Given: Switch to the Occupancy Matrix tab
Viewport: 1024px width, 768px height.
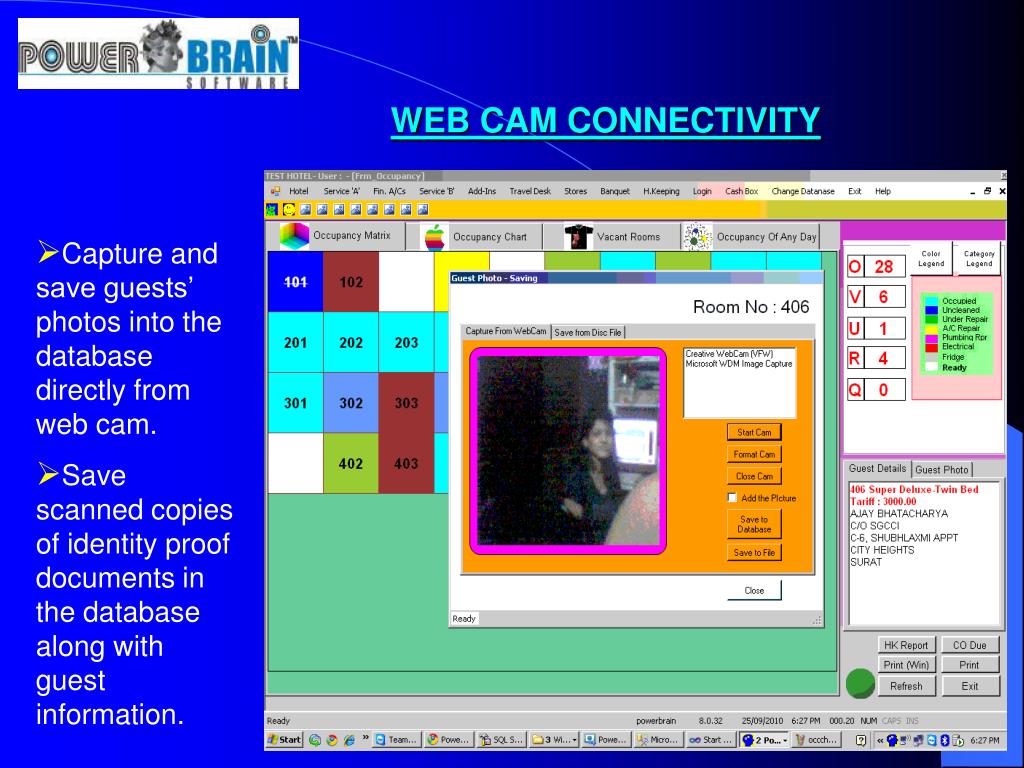Looking at the screenshot, I should pyautogui.click(x=336, y=236).
